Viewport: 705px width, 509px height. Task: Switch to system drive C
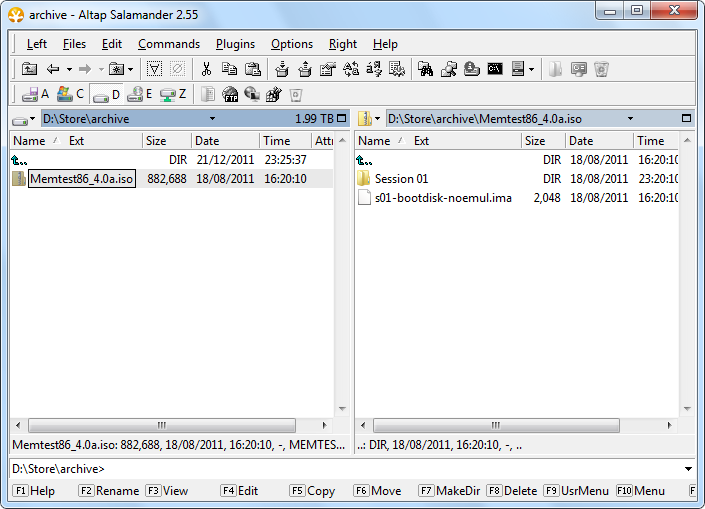tap(70, 94)
